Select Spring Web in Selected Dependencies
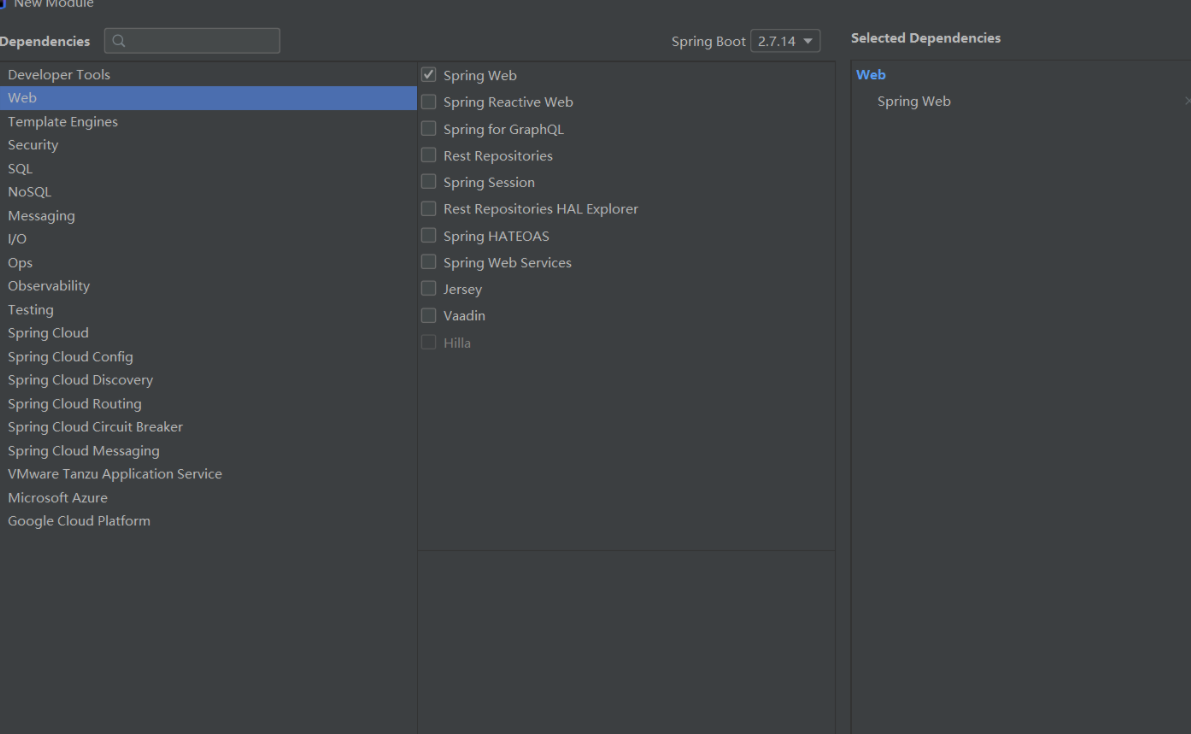This screenshot has width=1191, height=734. 914,101
